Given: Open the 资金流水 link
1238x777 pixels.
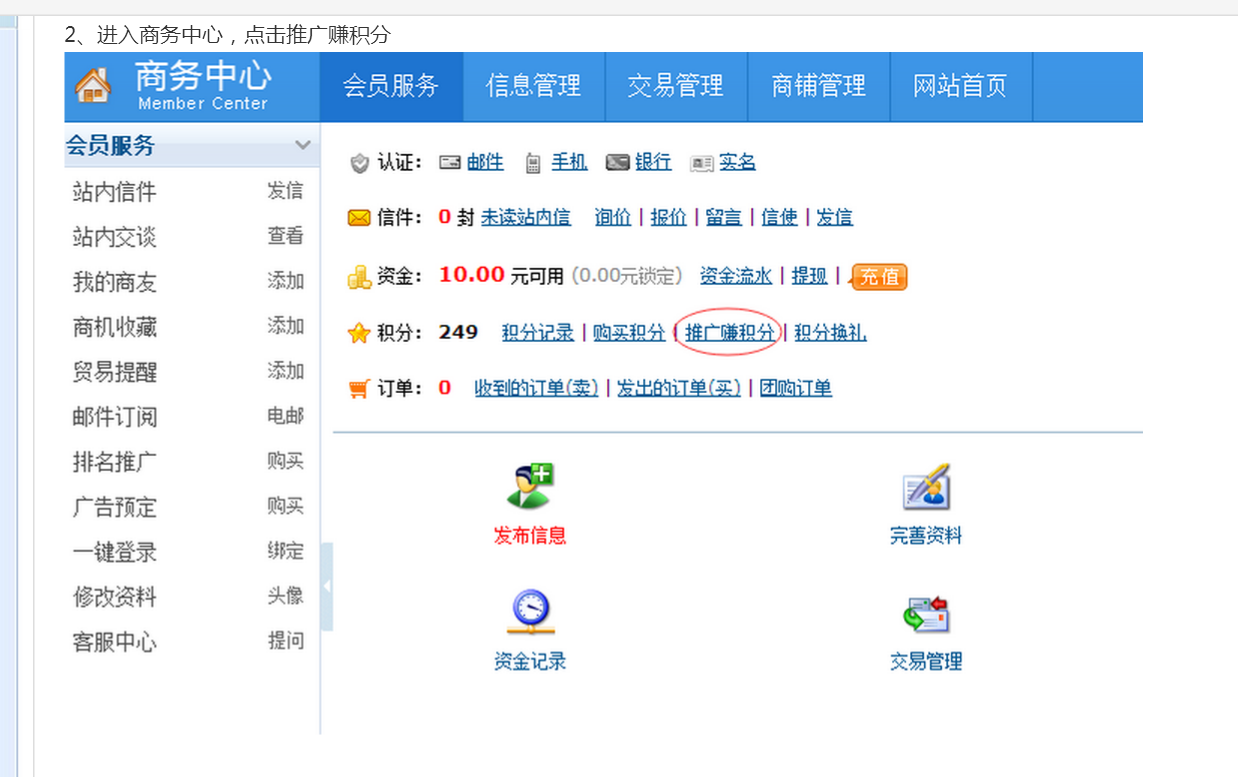Looking at the screenshot, I should 735,276.
